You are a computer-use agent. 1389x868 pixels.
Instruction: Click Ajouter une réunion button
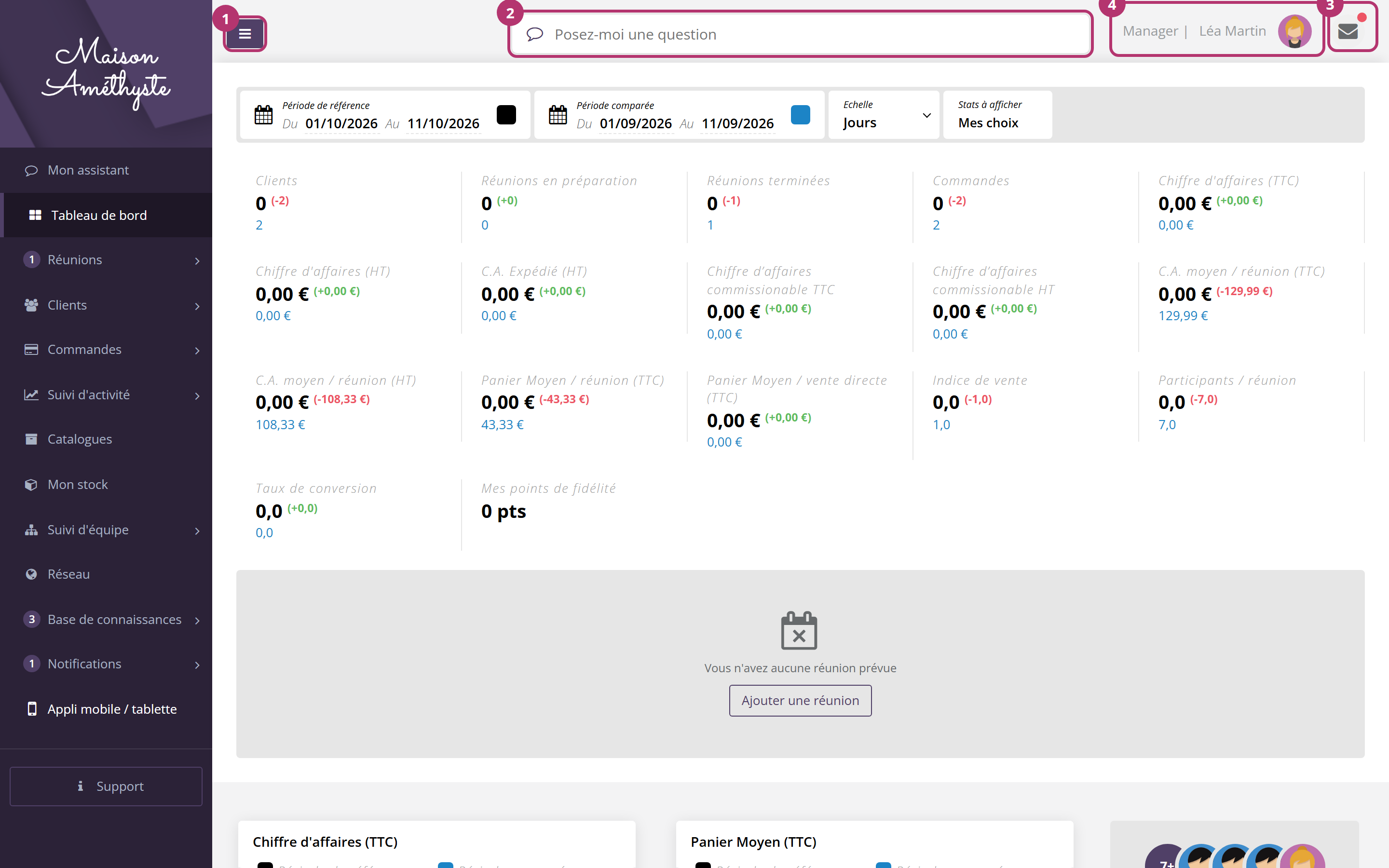point(800,700)
